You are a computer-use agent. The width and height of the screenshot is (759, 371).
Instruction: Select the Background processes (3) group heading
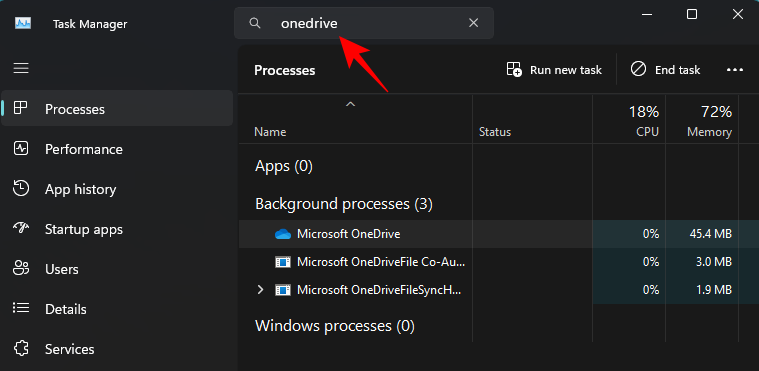pyautogui.click(x=344, y=204)
